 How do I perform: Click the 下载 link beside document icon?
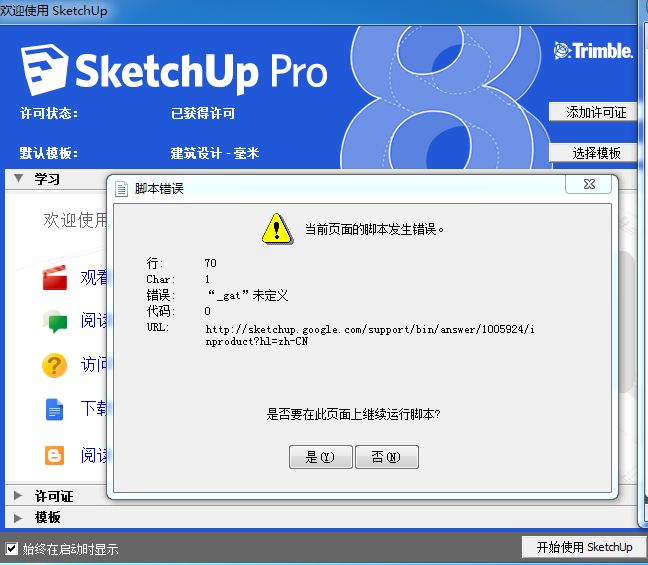(94, 408)
